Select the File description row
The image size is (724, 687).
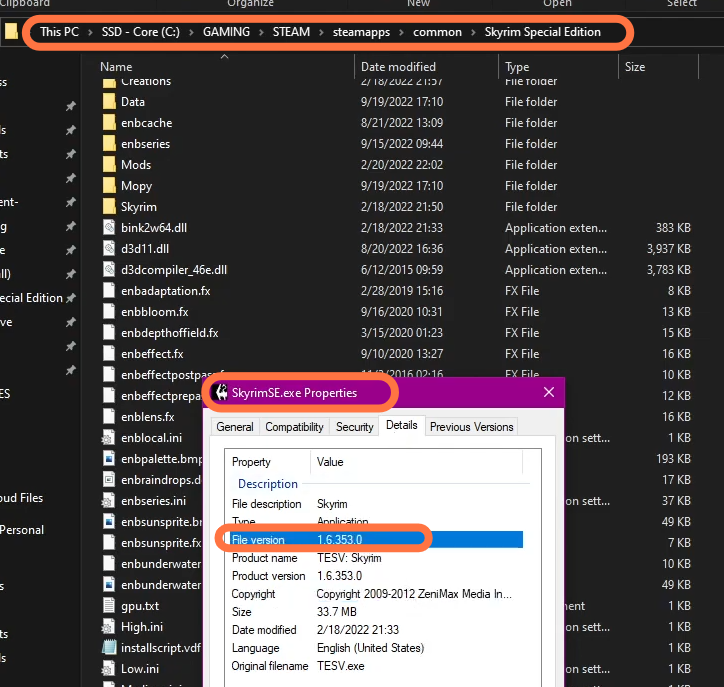[x=376, y=504]
